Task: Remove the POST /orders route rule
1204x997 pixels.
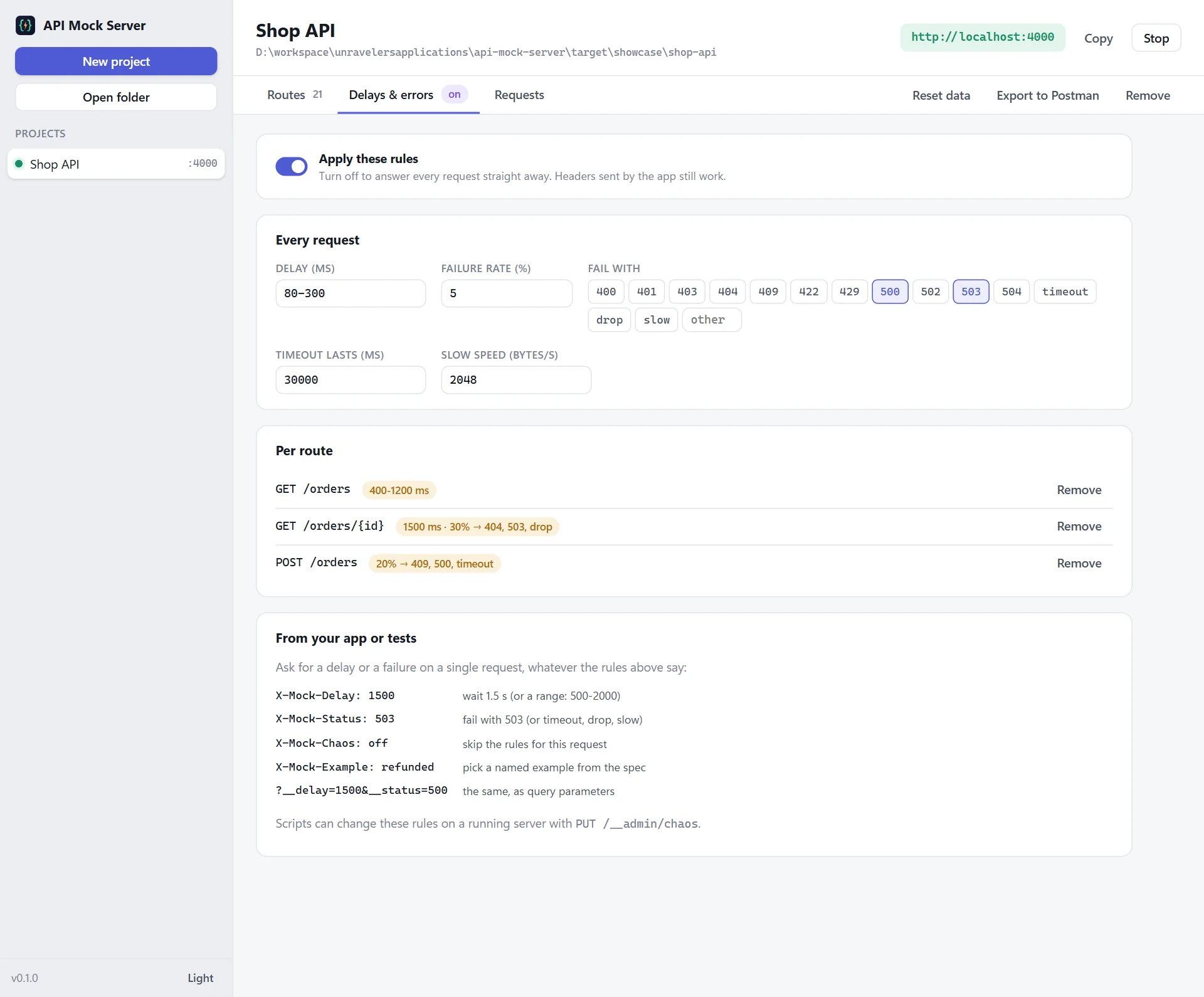Action: tap(1079, 563)
